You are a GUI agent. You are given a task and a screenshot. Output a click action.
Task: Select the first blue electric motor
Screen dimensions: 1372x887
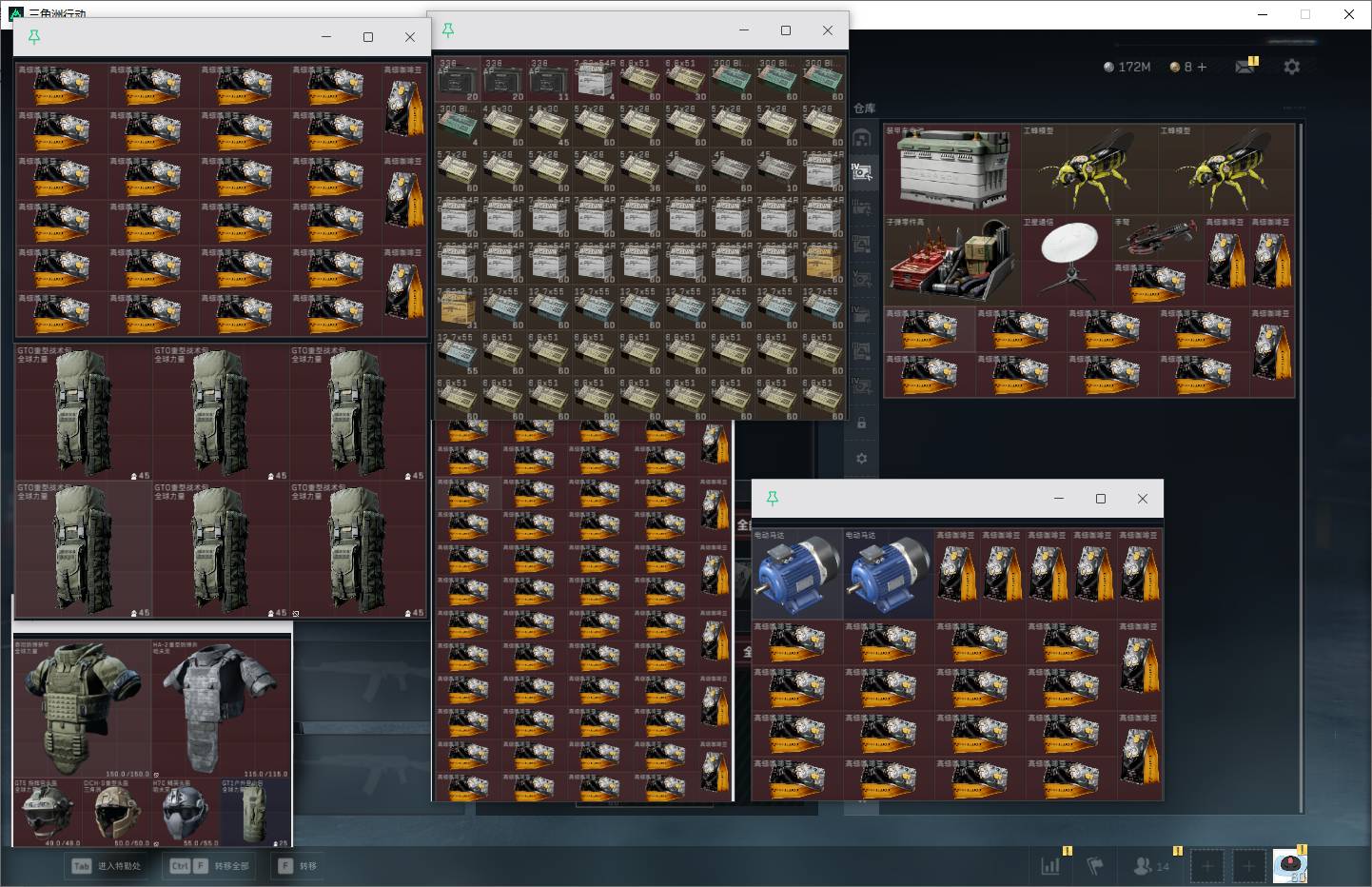coord(797,574)
